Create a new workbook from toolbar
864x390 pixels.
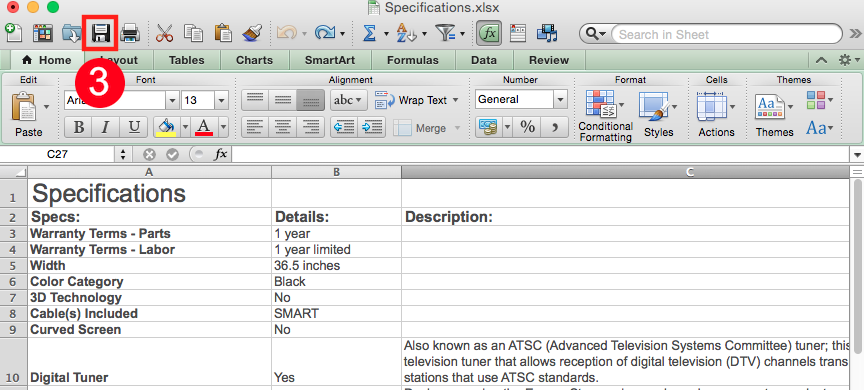click(x=13, y=34)
